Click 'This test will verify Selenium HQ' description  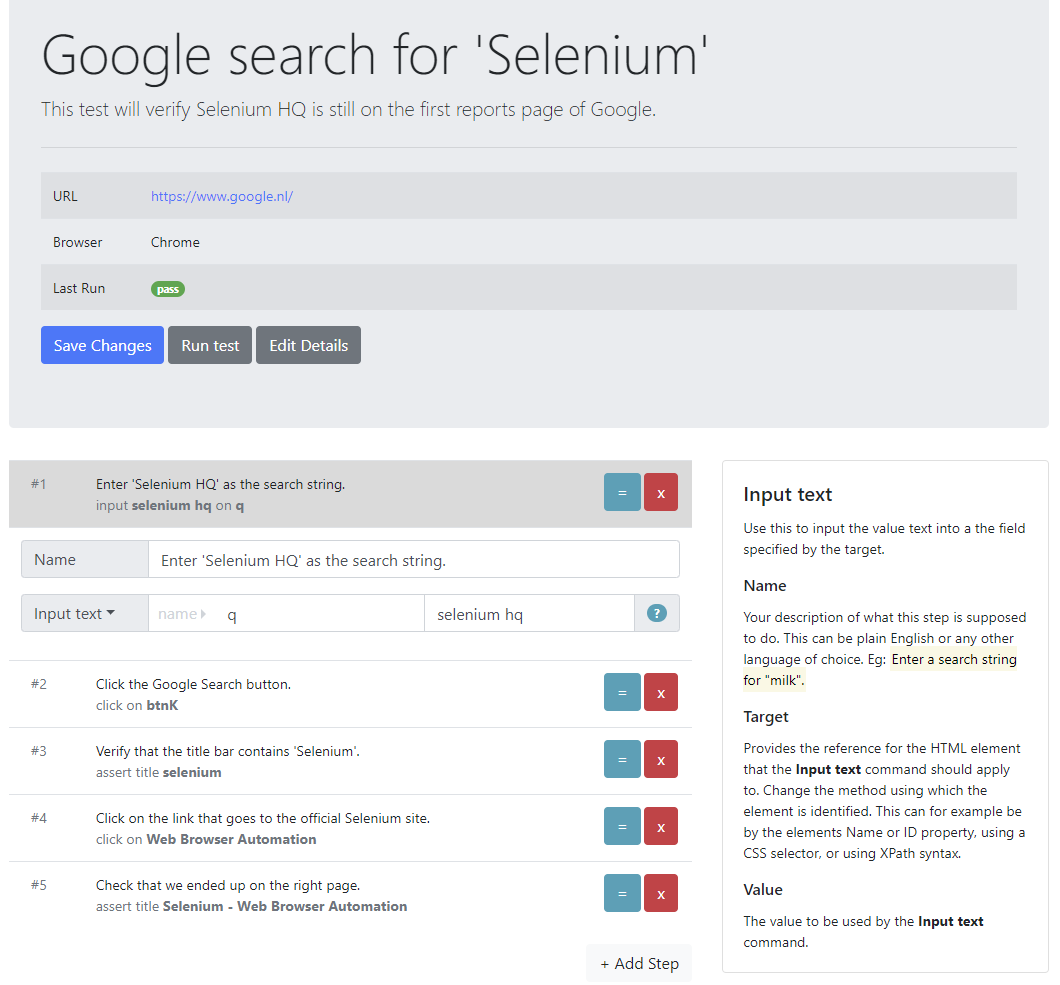(348, 110)
